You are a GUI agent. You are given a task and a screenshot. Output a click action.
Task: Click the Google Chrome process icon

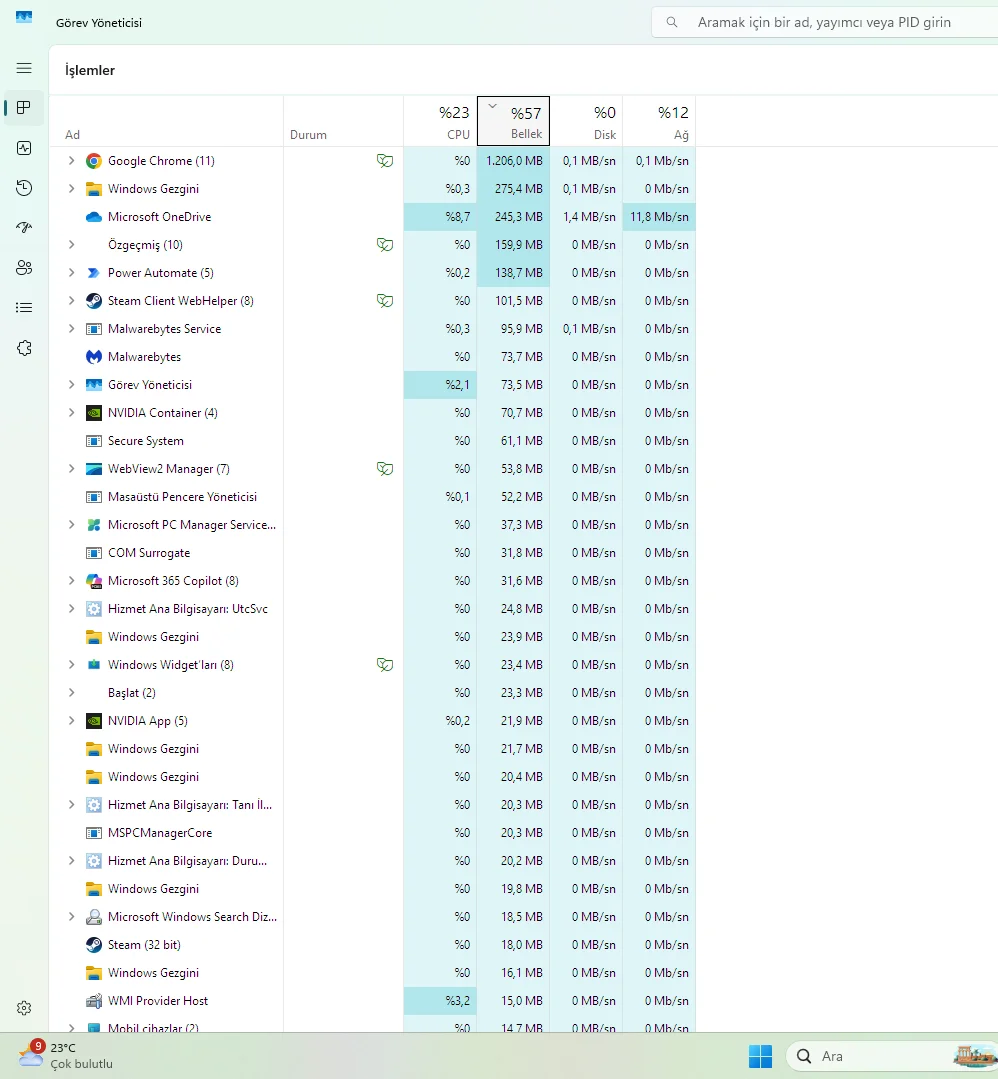94,161
